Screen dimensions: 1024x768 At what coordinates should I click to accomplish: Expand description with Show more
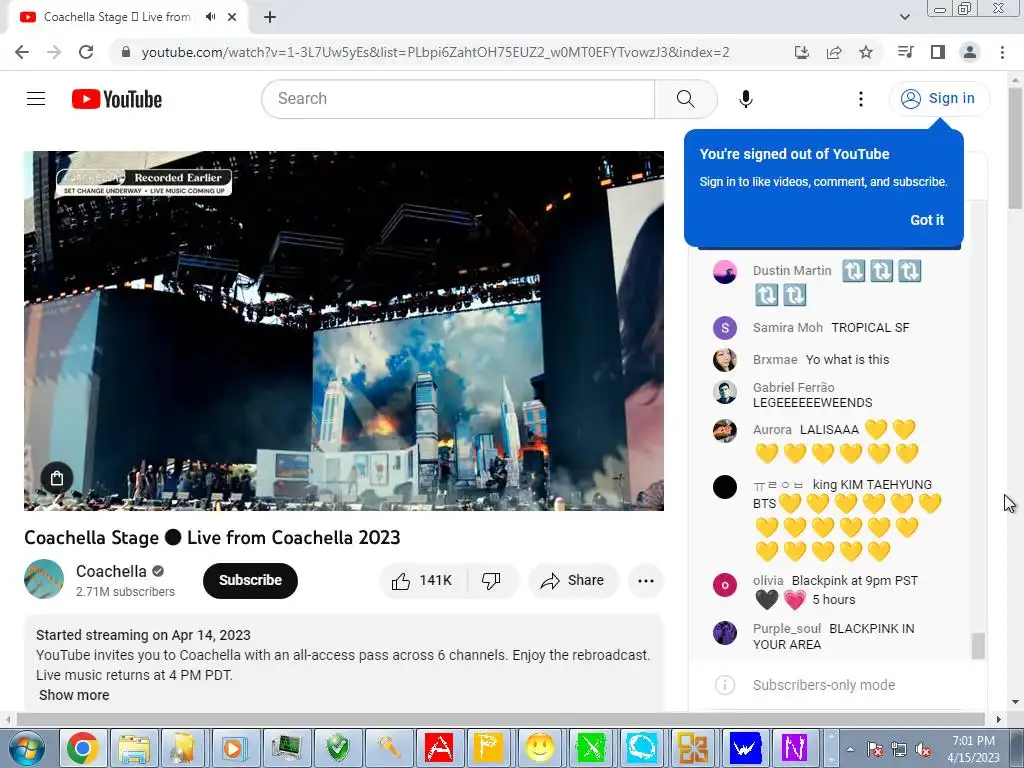[74, 695]
